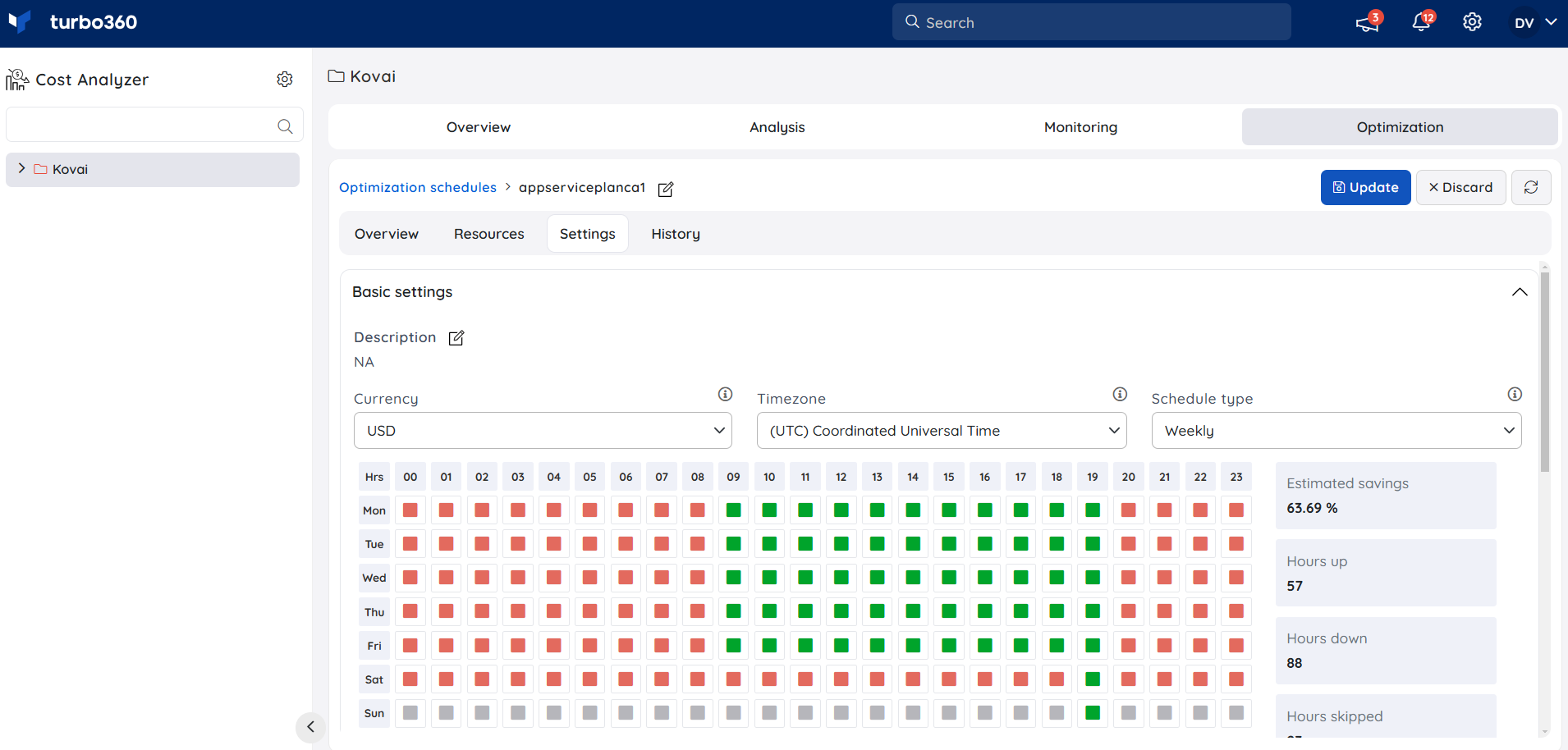Click the Hours down card
Screen dimensions: 1568x750
coord(1386,651)
